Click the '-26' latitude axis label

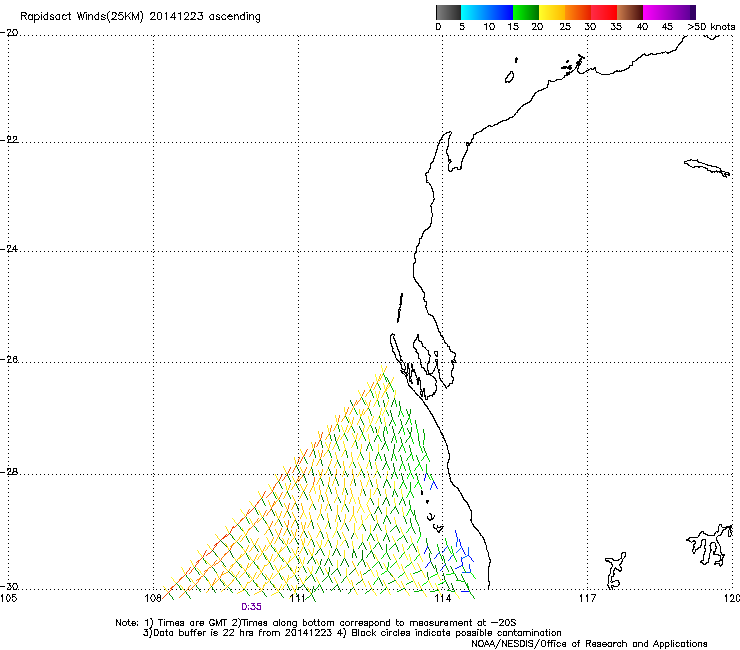click(10, 360)
